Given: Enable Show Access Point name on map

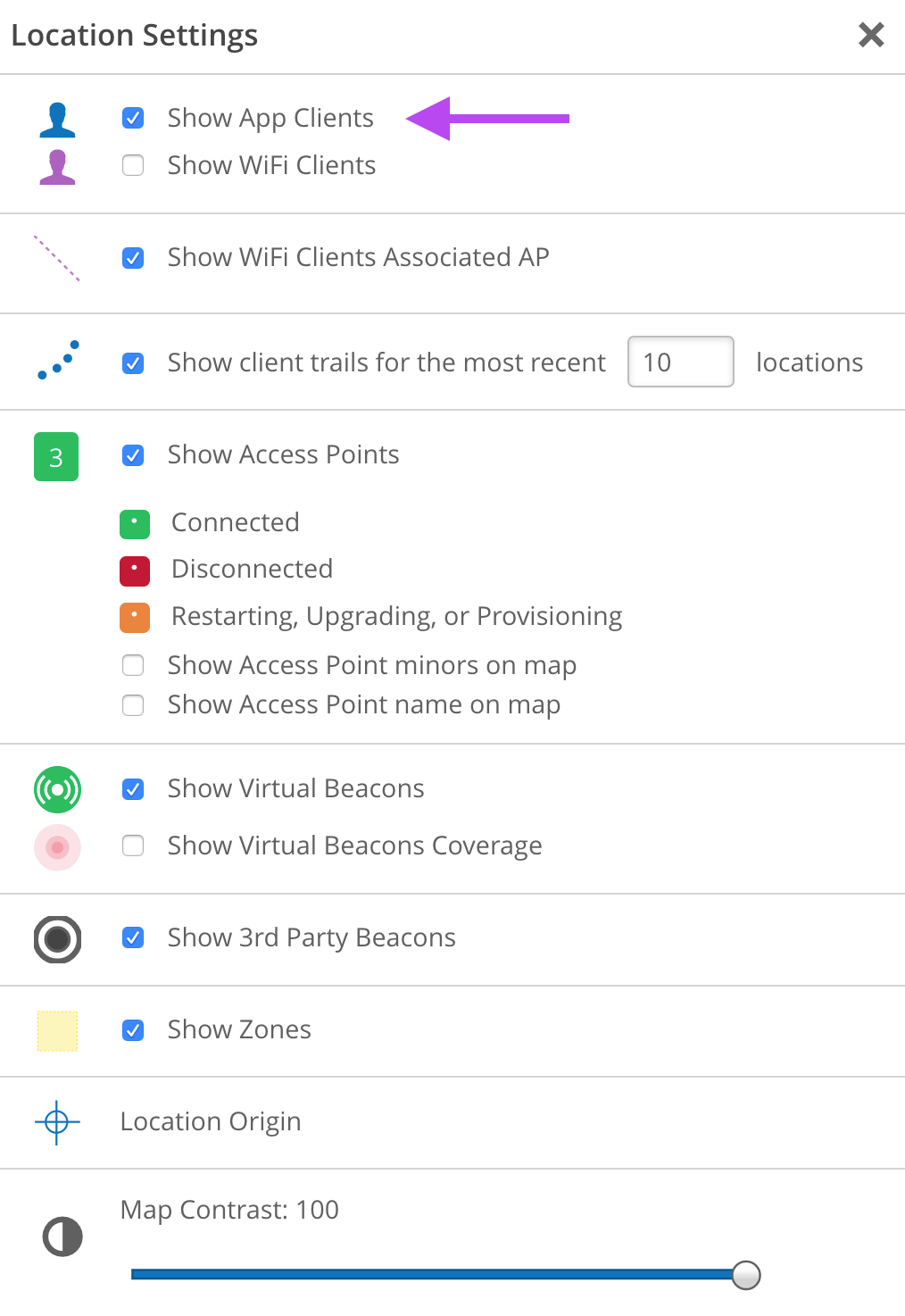Looking at the screenshot, I should coord(133,705).
